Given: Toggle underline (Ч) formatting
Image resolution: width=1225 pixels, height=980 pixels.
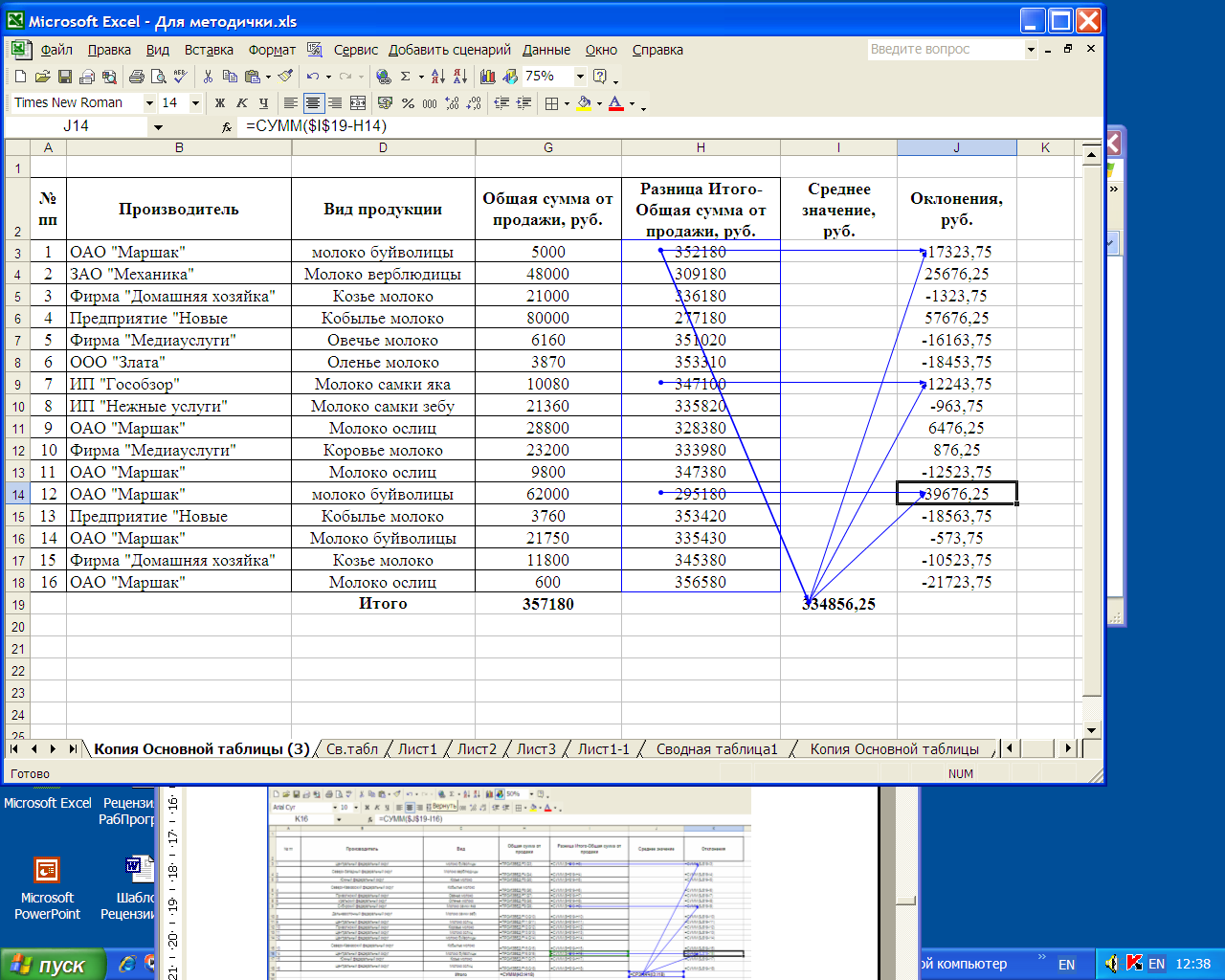Looking at the screenshot, I should (263, 102).
